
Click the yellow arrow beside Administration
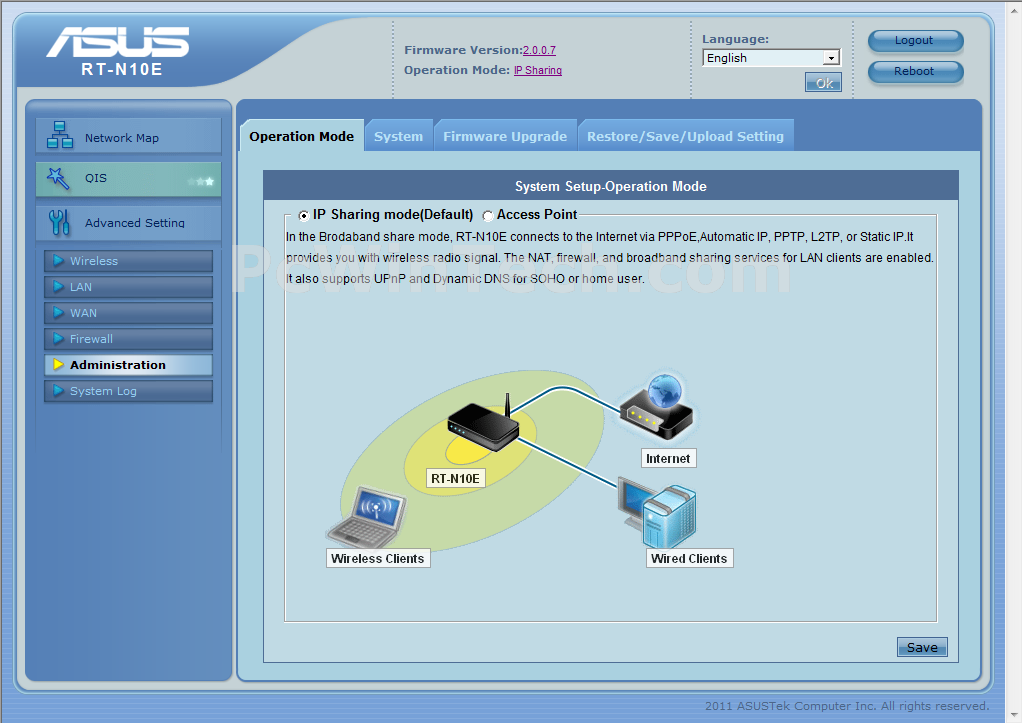(59, 365)
